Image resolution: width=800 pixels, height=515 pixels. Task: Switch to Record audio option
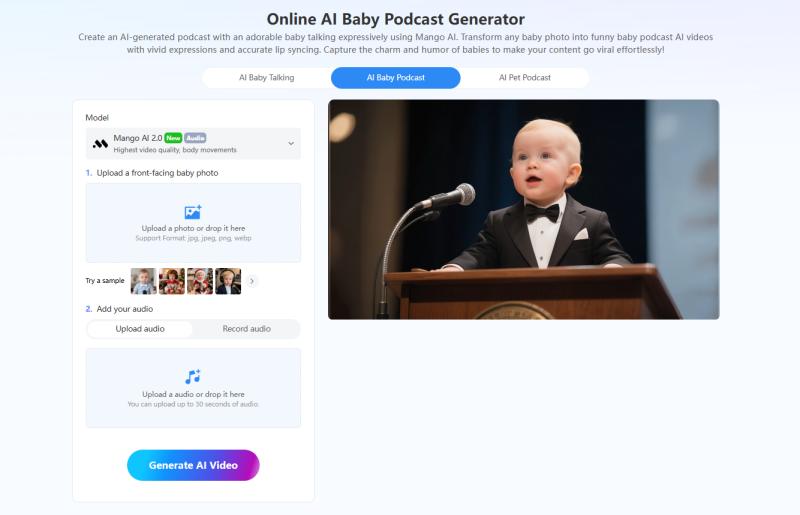[246, 329]
